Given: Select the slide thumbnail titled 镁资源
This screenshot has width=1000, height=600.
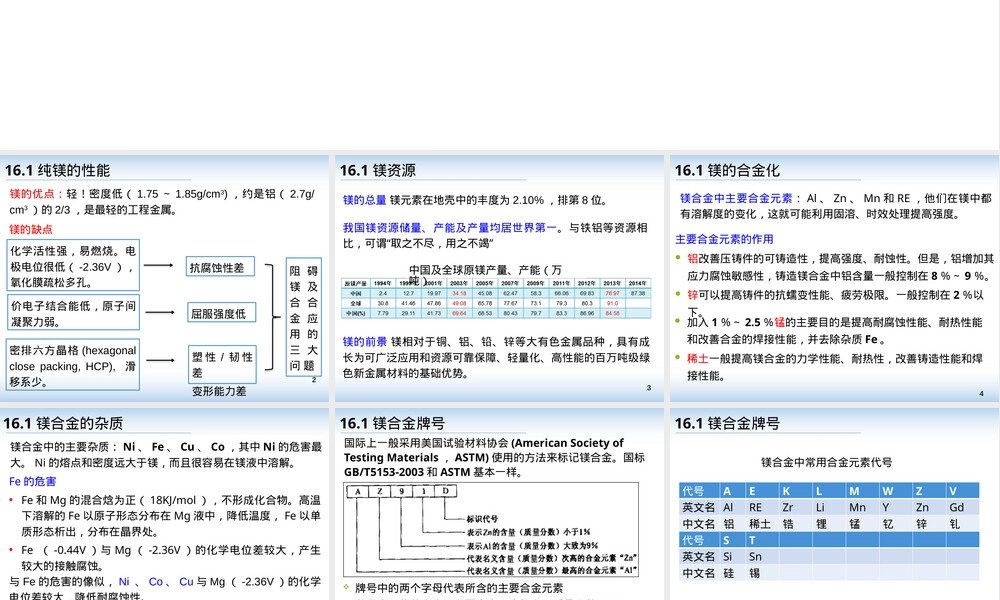Looking at the screenshot, I should point(499,278).
